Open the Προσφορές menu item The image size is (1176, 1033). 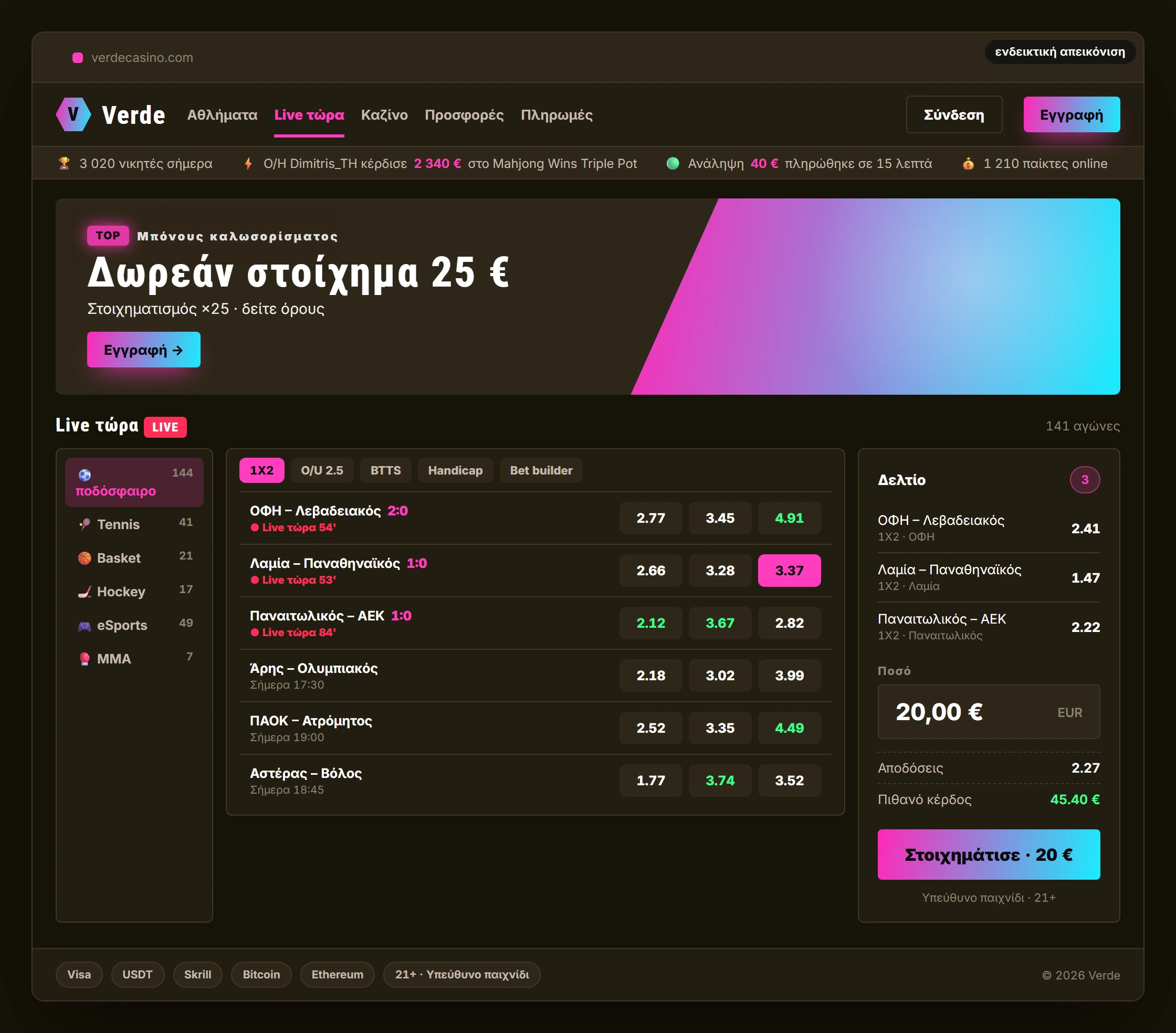(464, 115)
